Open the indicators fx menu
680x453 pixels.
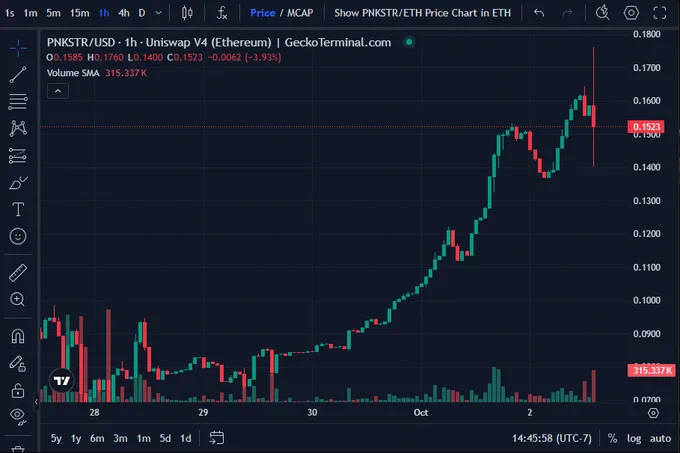222,13
